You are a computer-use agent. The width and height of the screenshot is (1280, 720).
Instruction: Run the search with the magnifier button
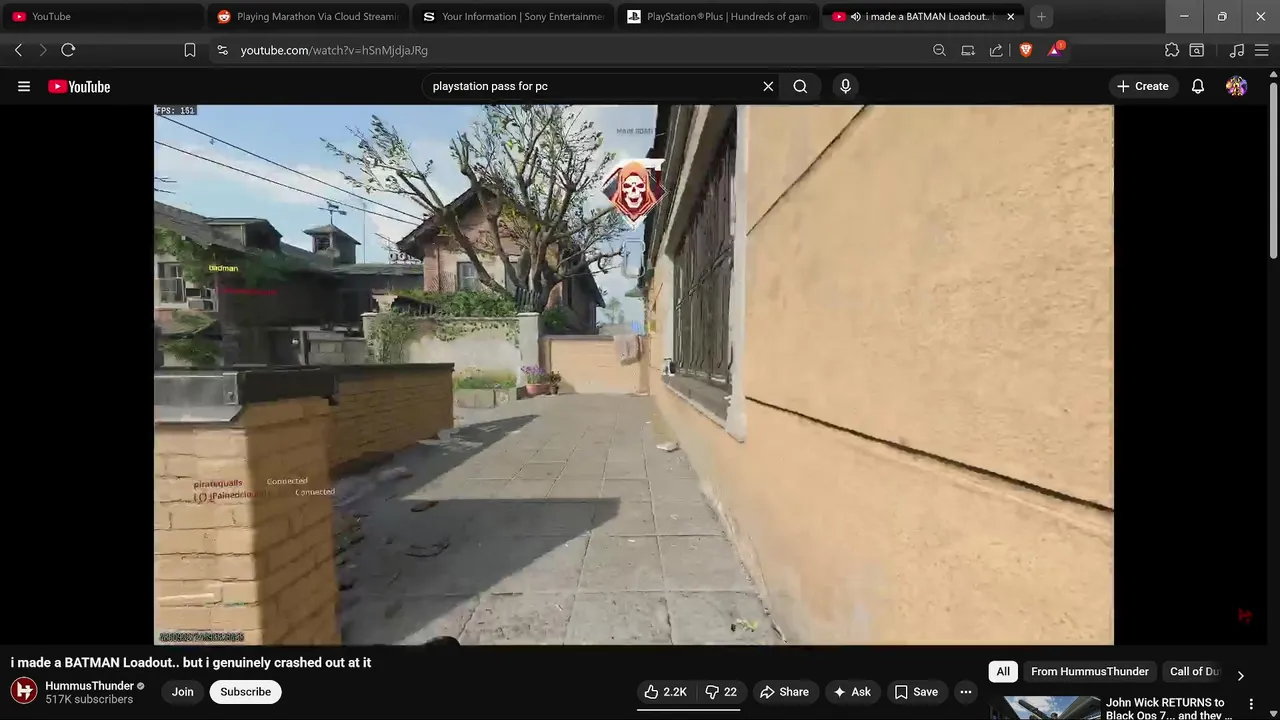pyautogui.click(x=800, y=86)
